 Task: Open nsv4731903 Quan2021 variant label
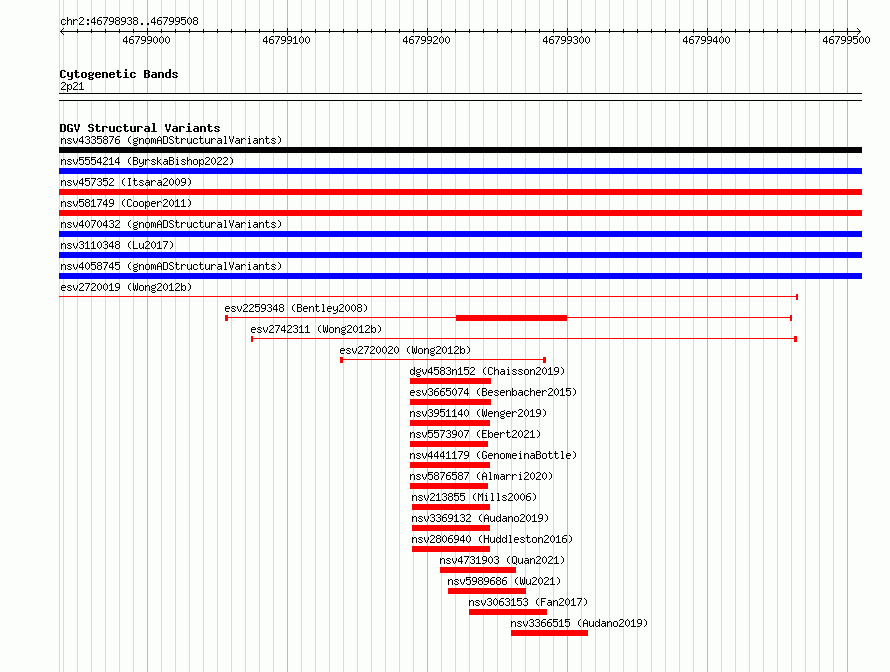coord(502,560)
